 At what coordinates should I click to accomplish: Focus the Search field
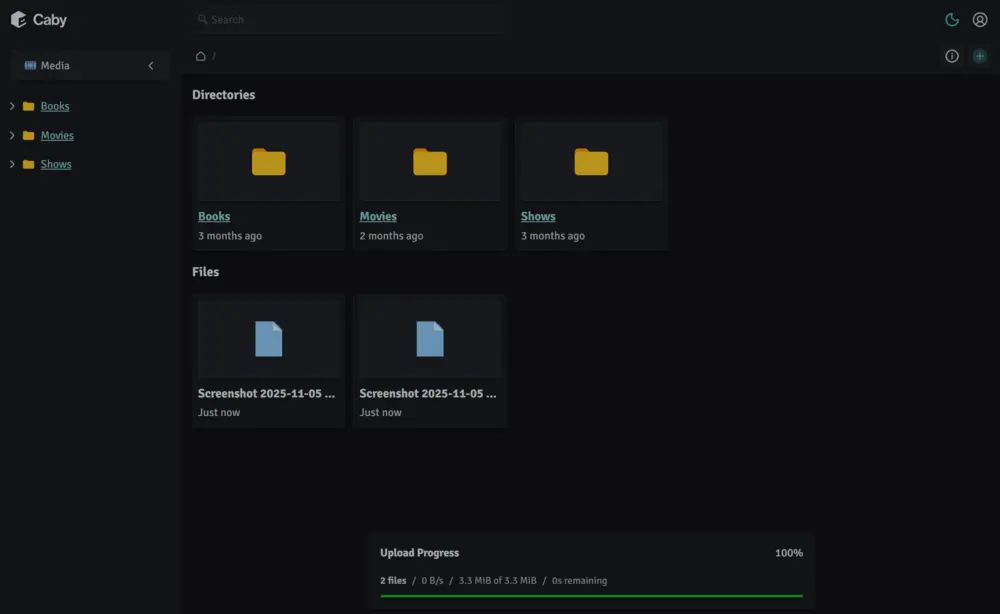(x=348, y=20)
